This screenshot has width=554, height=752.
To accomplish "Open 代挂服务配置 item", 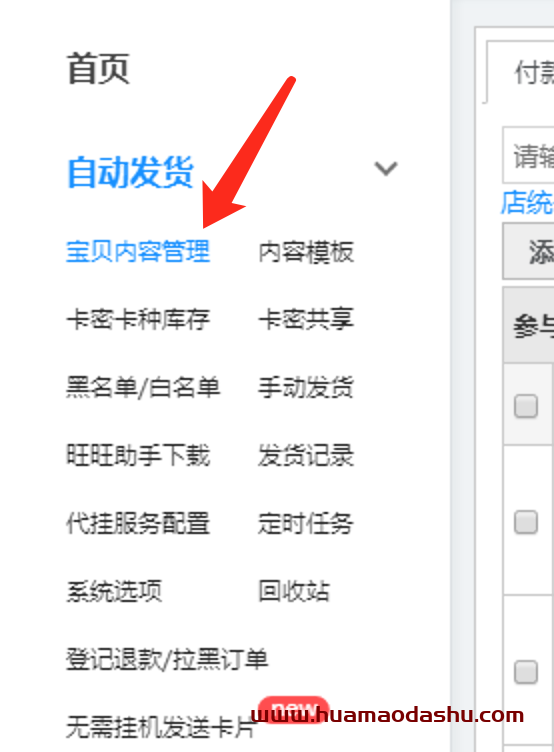I will pyautogui.click(x=138, y=523).
